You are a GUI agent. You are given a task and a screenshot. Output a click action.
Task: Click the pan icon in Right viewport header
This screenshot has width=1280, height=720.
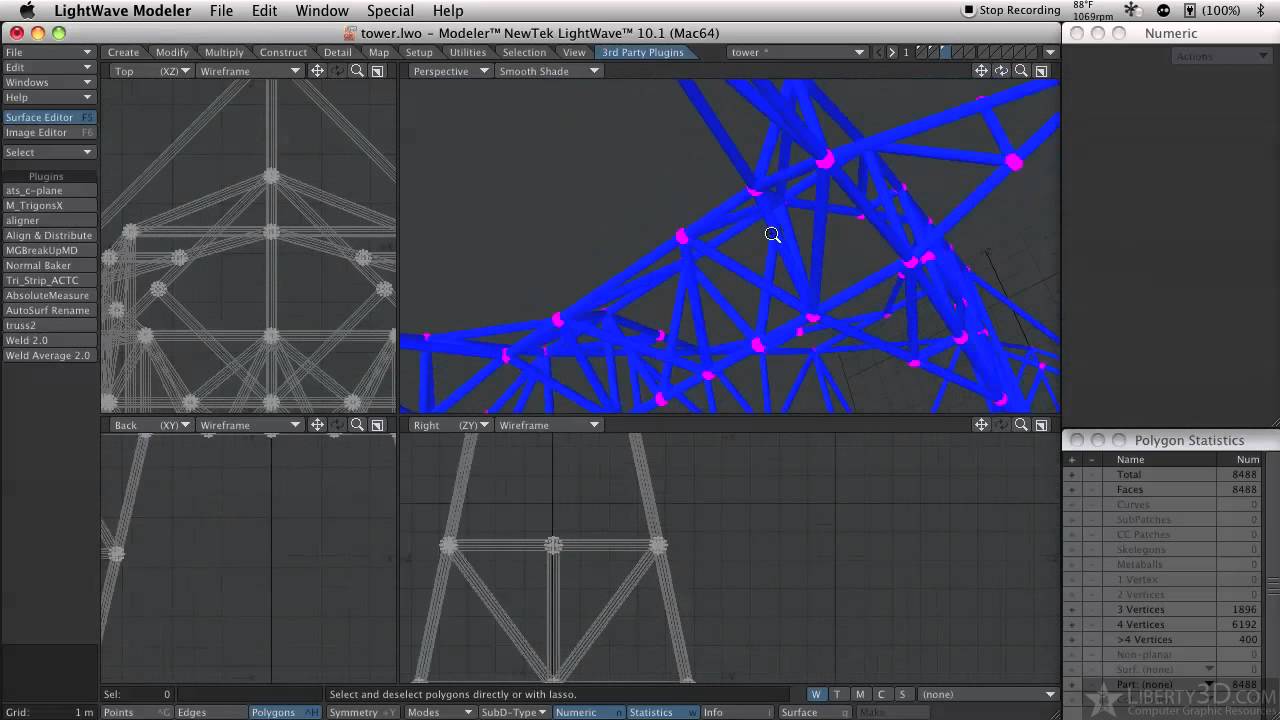(x=981, y=425)
